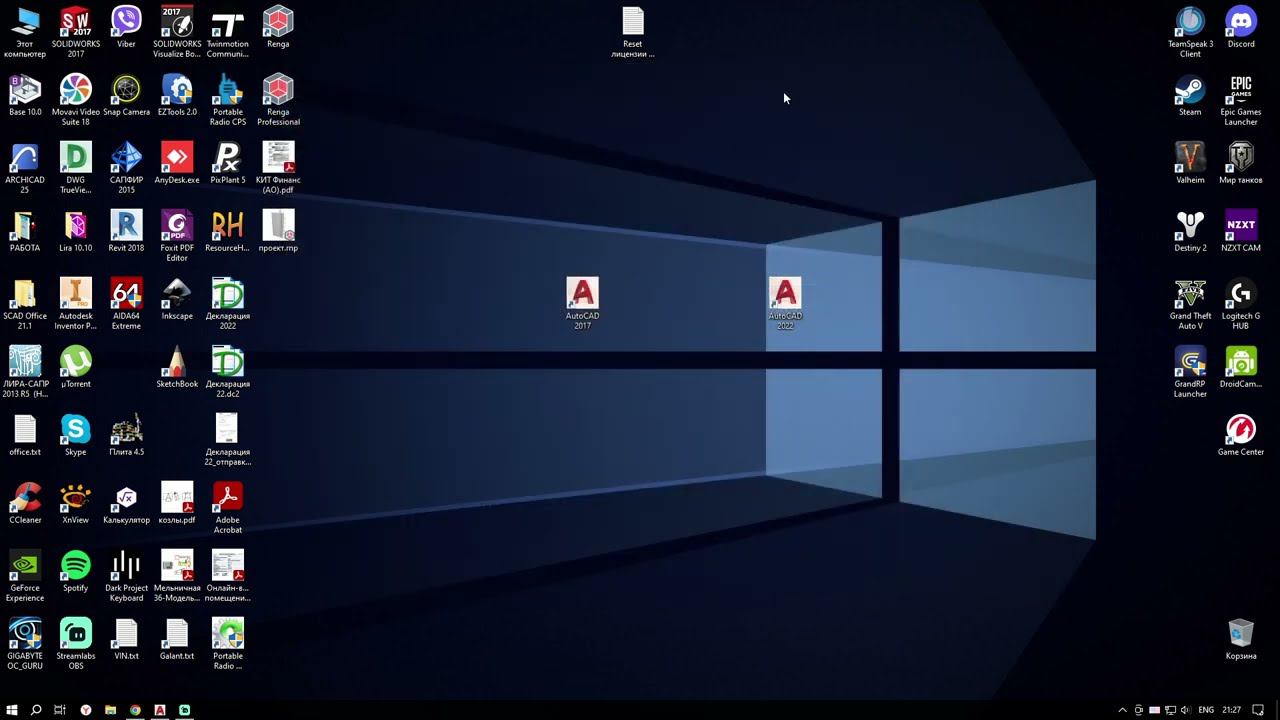Open the notification center
This screenshot has width=1280, height=720.
1258,710
